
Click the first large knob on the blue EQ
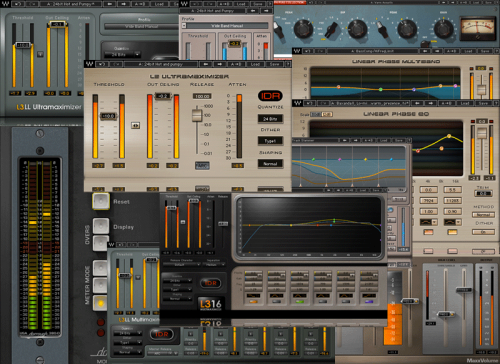[303, 29]
